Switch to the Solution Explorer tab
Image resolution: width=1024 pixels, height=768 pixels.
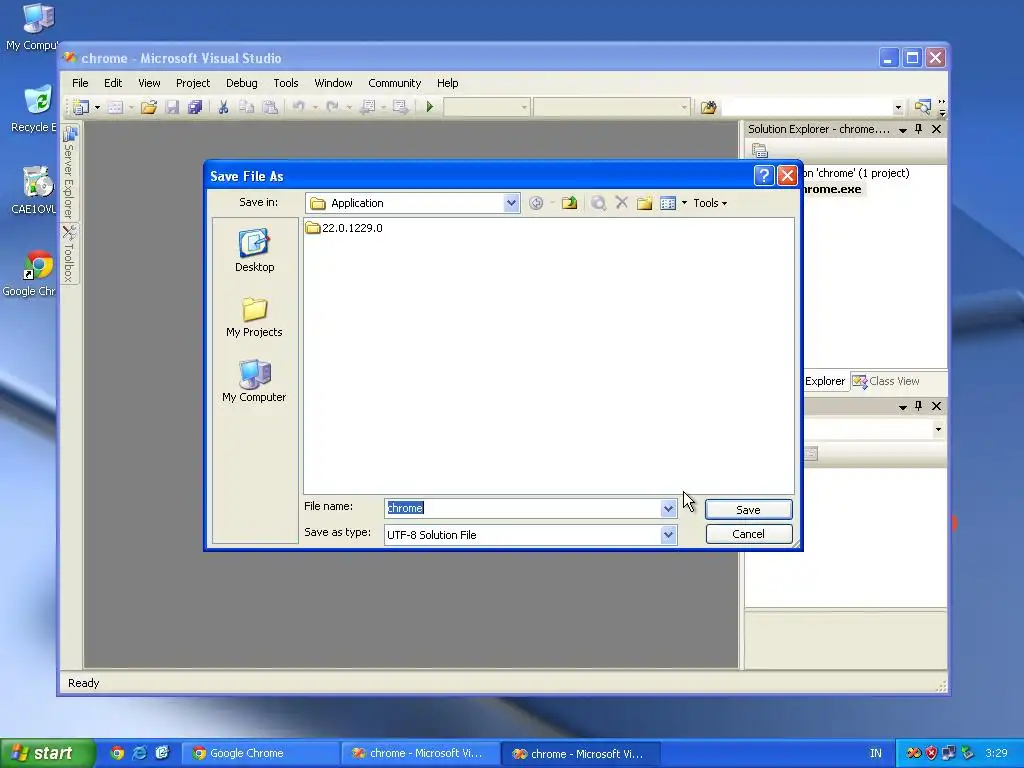pos(825,381)
